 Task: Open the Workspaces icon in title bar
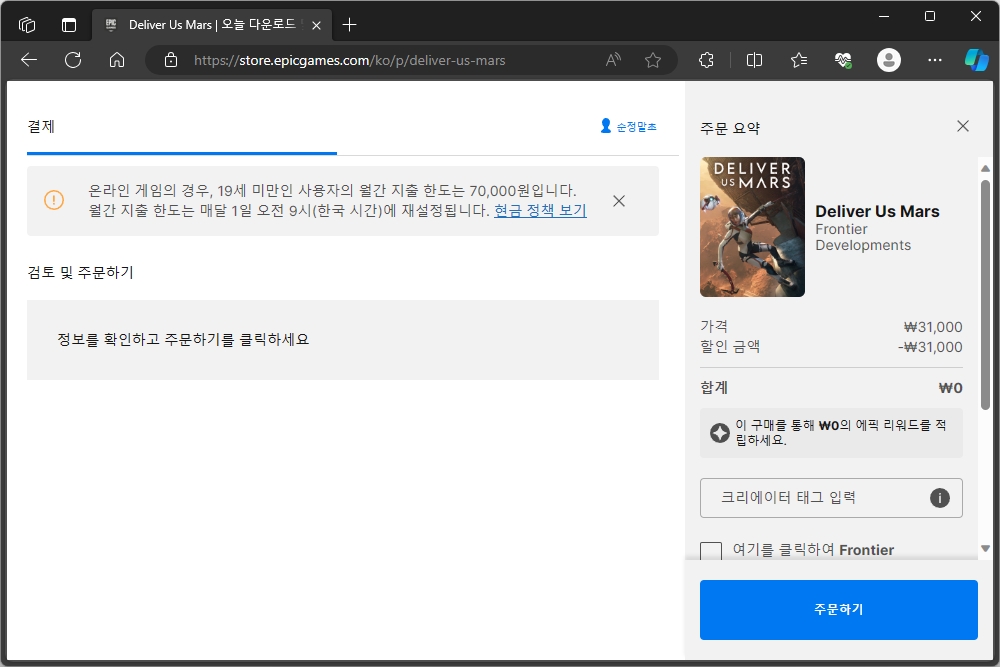pyautogui.click(x=27, y=25)
